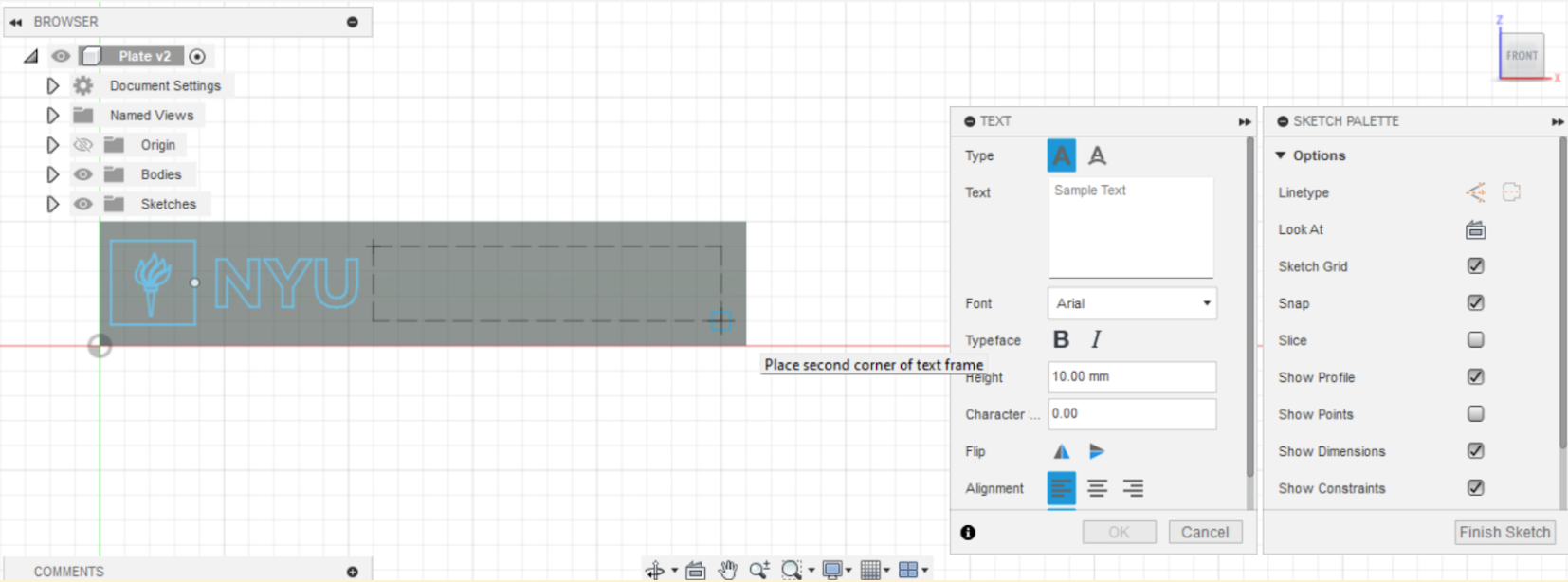This screenshot has width=1568, height=582.
Task: Toggle Snap checkbox
Action: (1475, 303)
